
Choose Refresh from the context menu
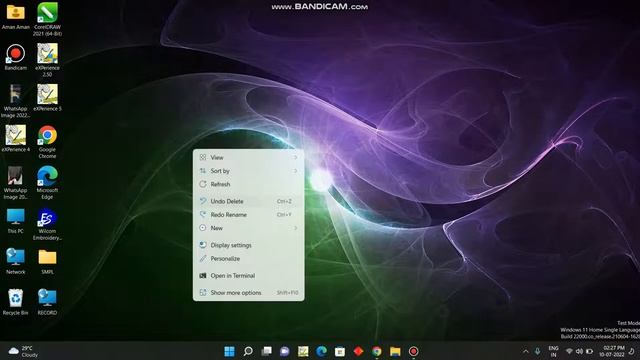[x=249, y=184]
